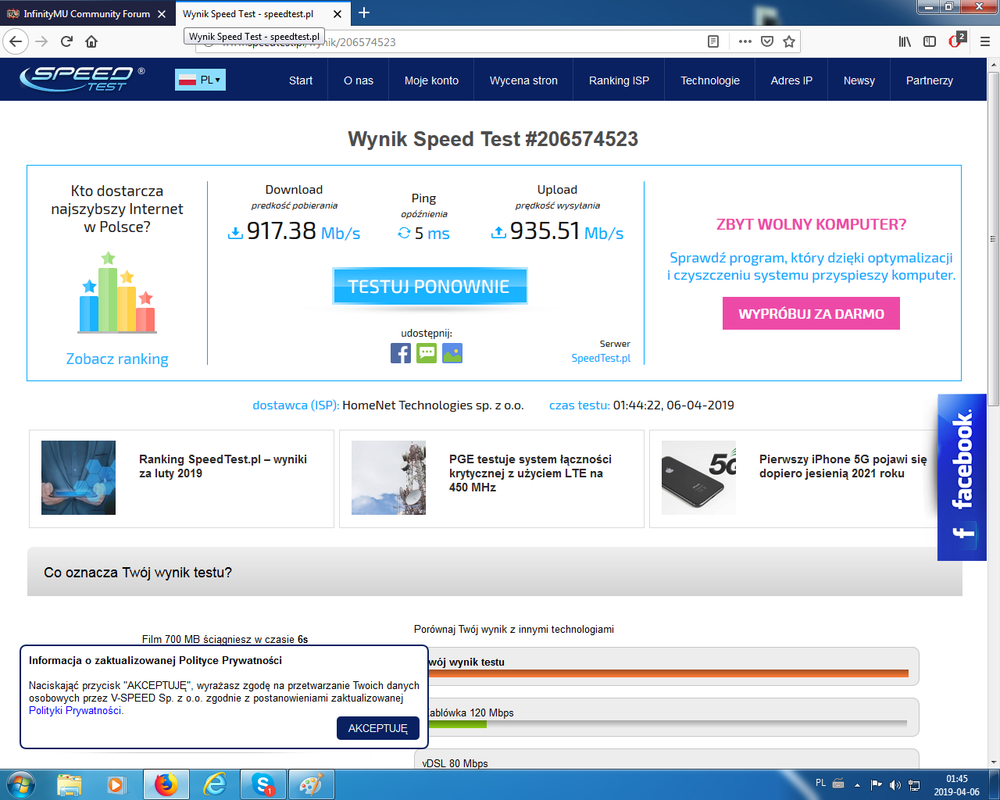Image resolution: width=1000 pixels, height=800 pixels.
Task: Expand the facebook side widget
Action: point(962,477)
